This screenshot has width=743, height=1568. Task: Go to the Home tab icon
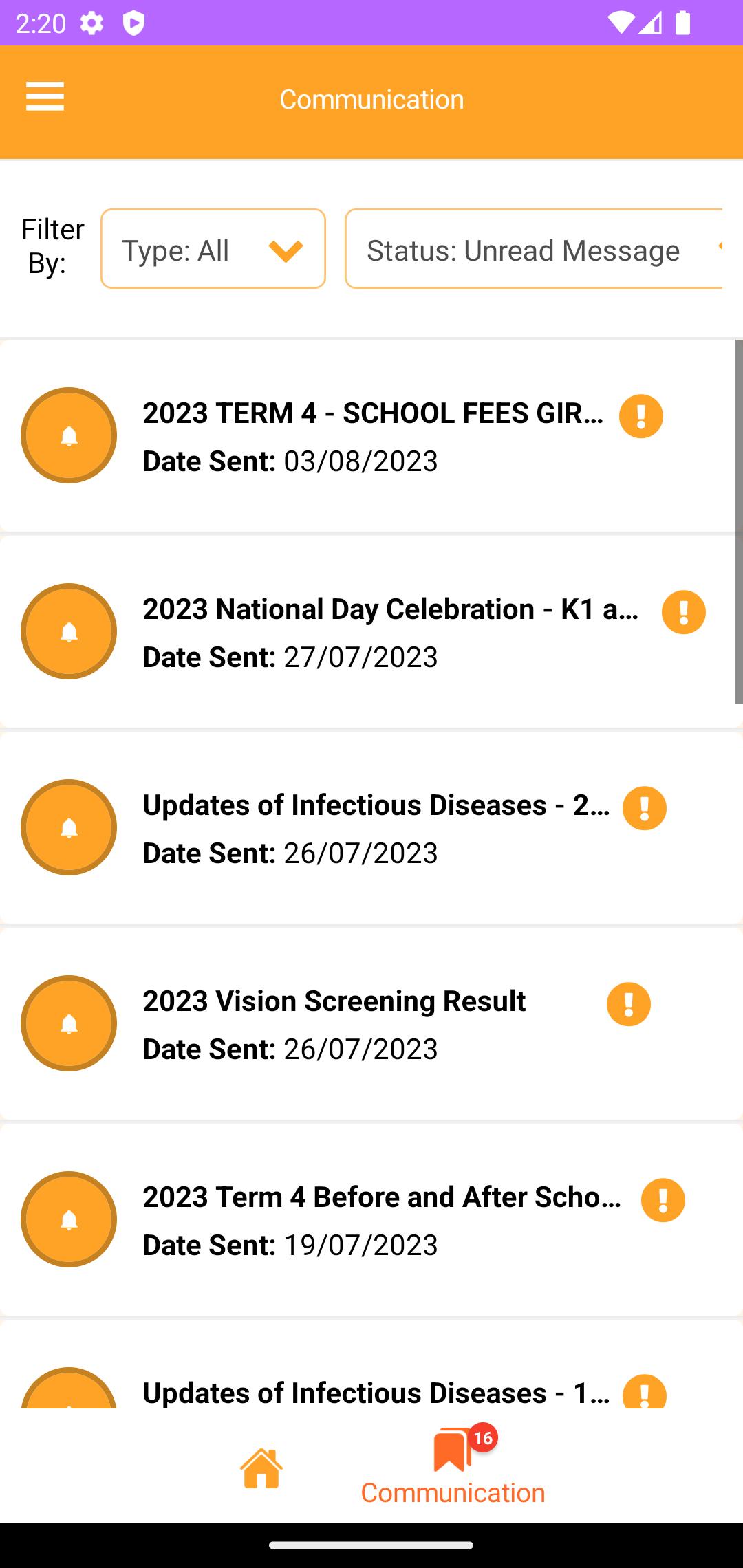click(261, 1468)
